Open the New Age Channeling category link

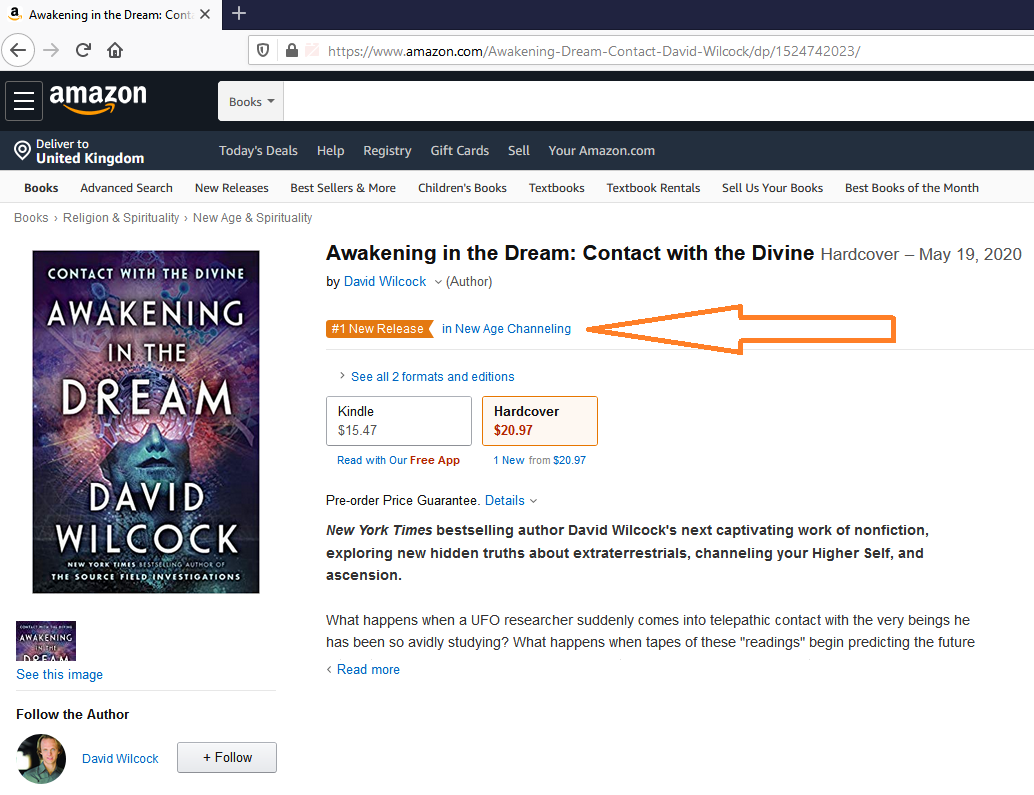click(506, 329)
